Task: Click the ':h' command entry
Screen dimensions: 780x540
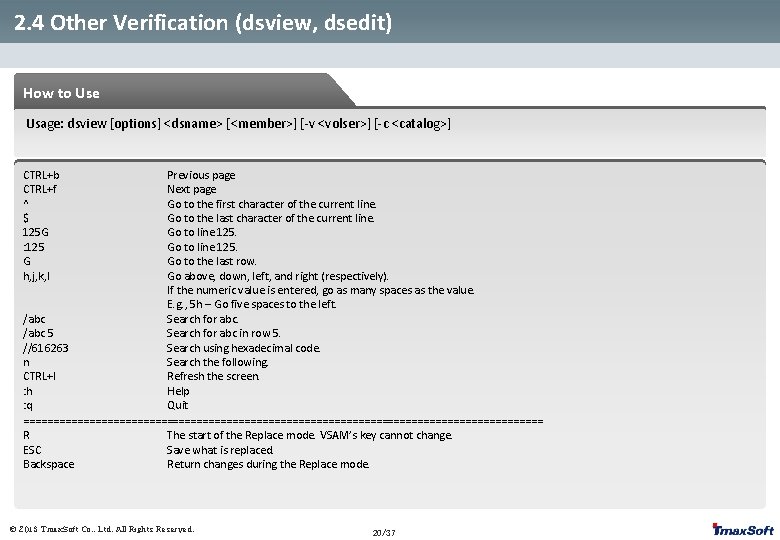Action: [x=28, y=391]
